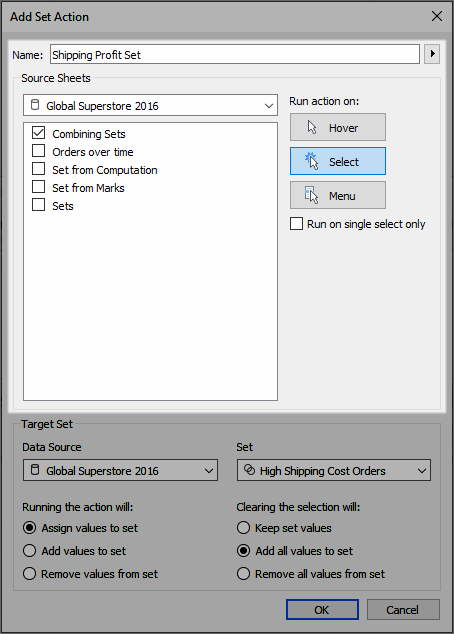Confirm with the OK button
Screen dimensions: 454x634
tap(322, 609)
